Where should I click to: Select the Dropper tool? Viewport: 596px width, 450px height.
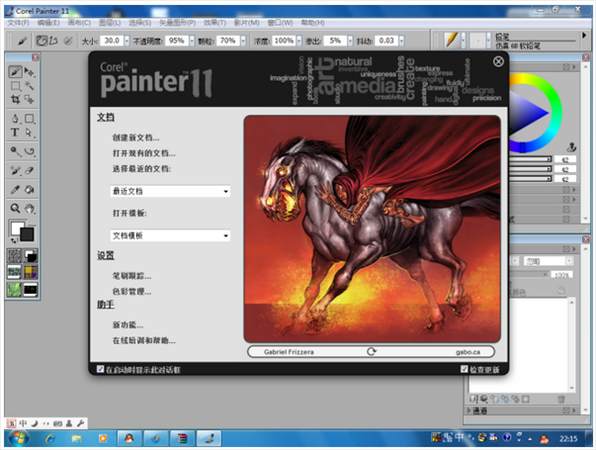tap(15, 189)
